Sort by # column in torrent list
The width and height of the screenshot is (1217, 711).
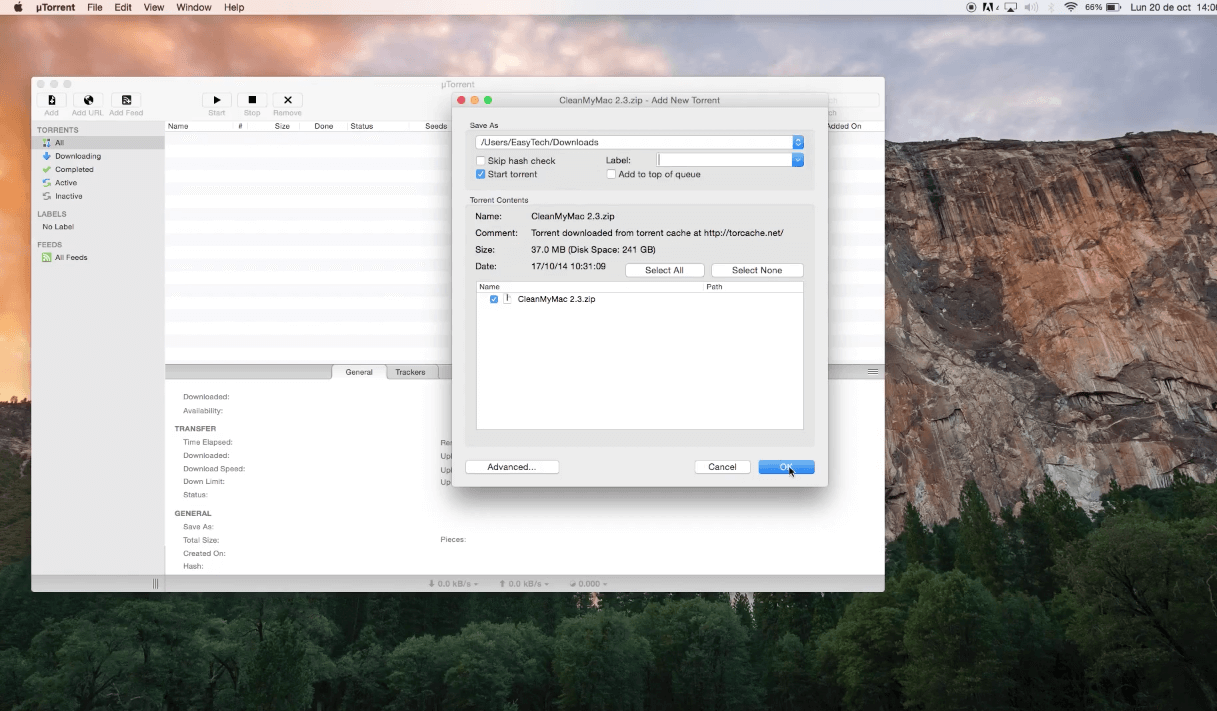(240, 126)
